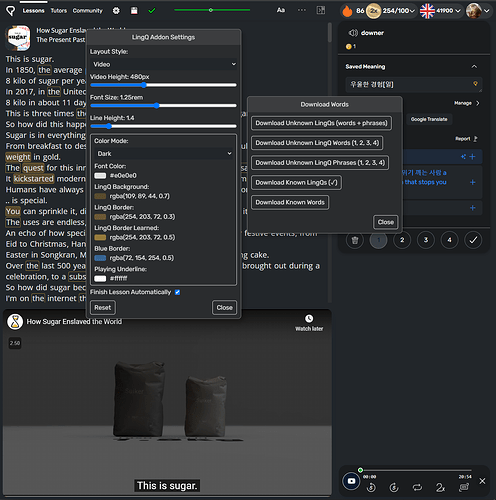
Task: Open the addon settings gear icon
Action: pos(116,11)
